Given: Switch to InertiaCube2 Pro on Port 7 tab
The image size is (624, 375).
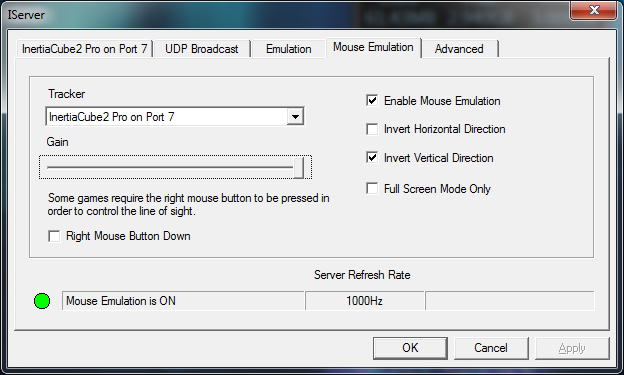Looking at the screenshot, I should point(84,49).
